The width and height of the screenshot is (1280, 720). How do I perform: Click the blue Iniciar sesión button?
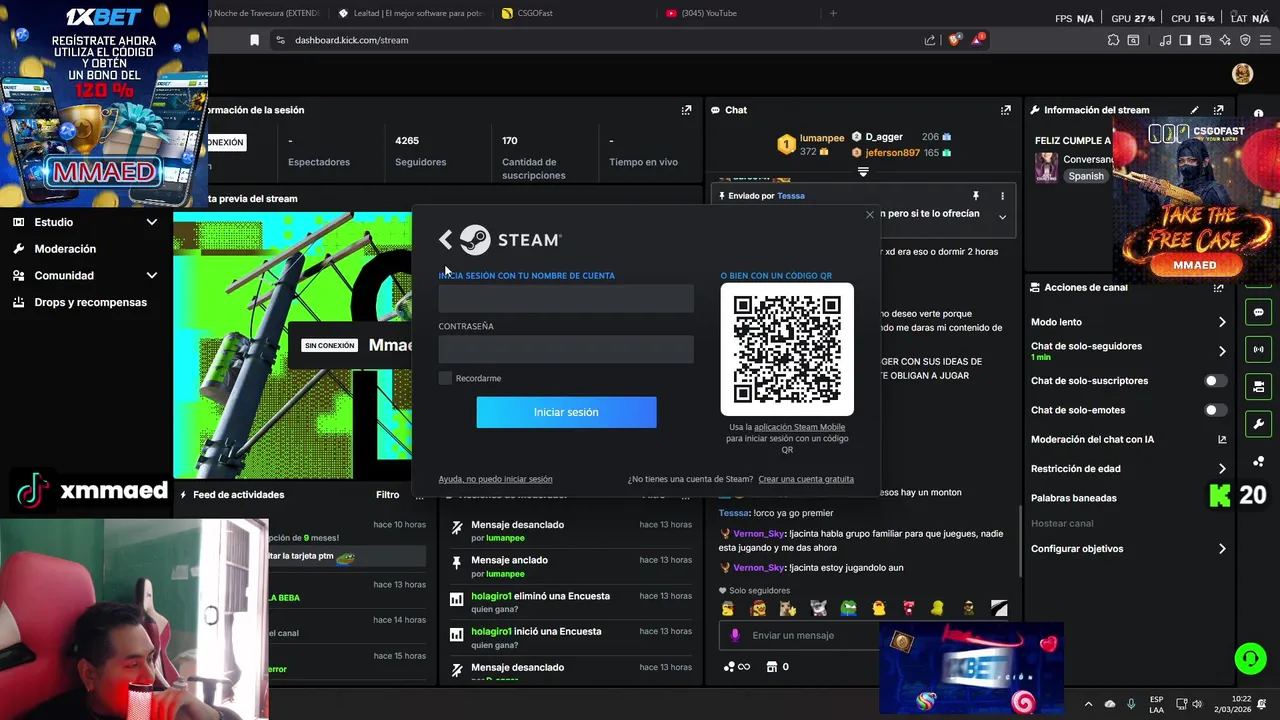(x=566, y=412)
